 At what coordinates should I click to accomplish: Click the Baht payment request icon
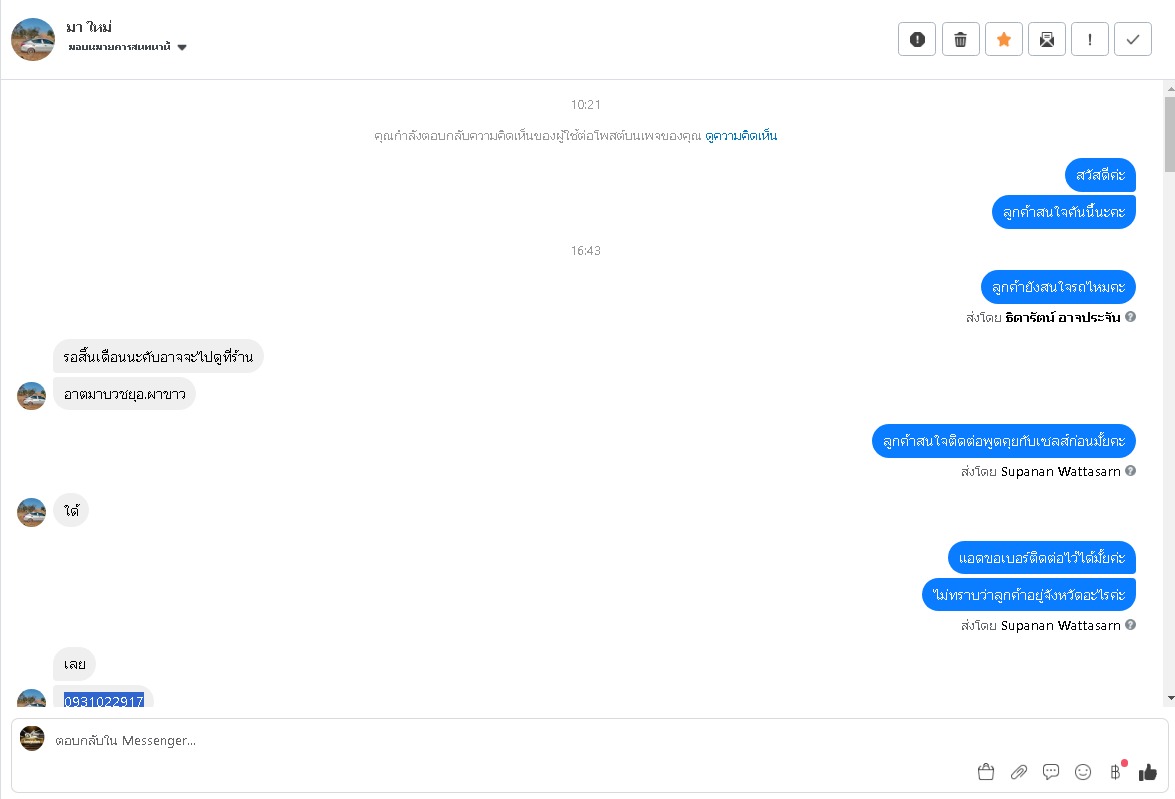(1116, 772)
